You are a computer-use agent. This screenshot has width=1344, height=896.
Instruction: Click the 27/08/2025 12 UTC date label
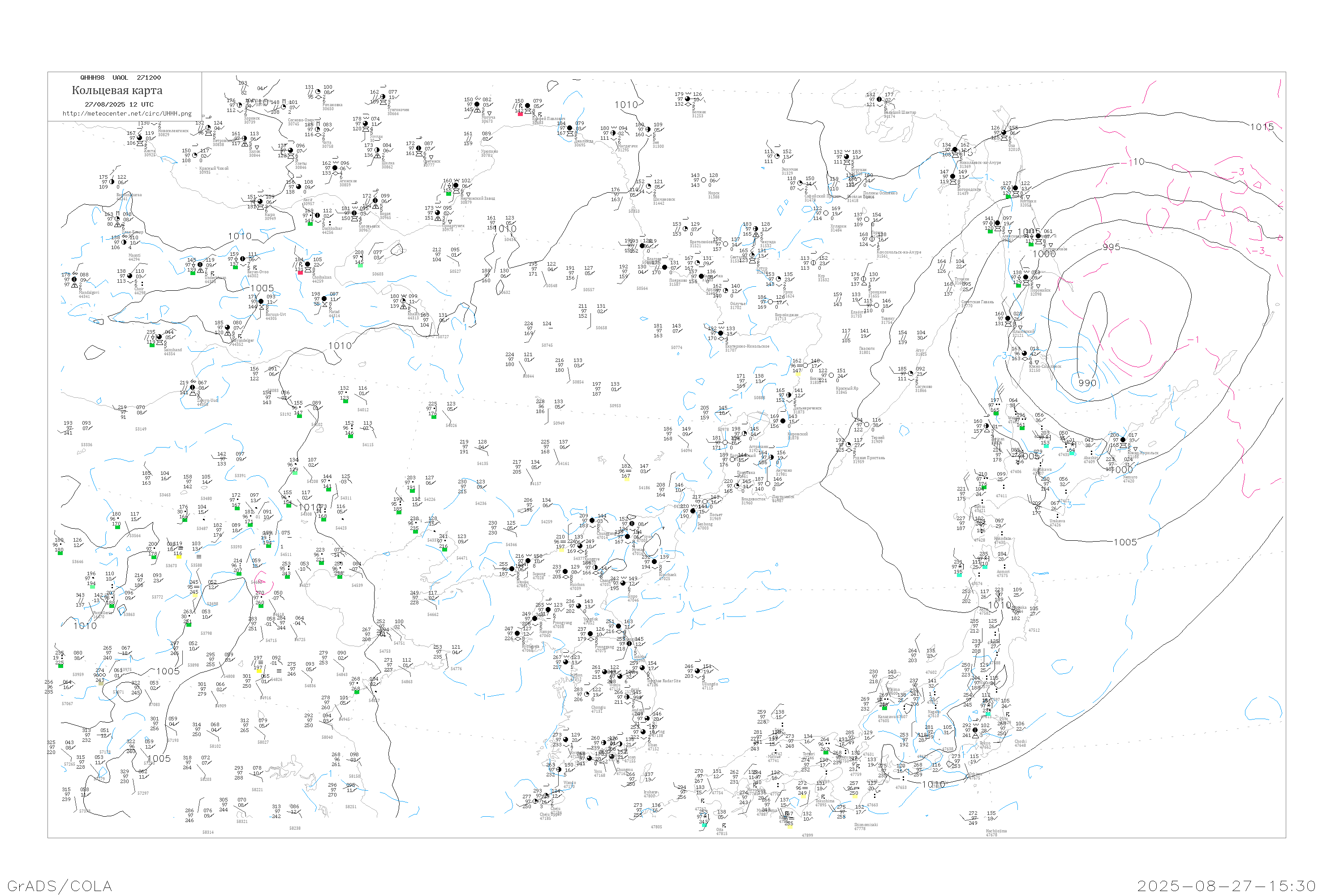[119, 104]
